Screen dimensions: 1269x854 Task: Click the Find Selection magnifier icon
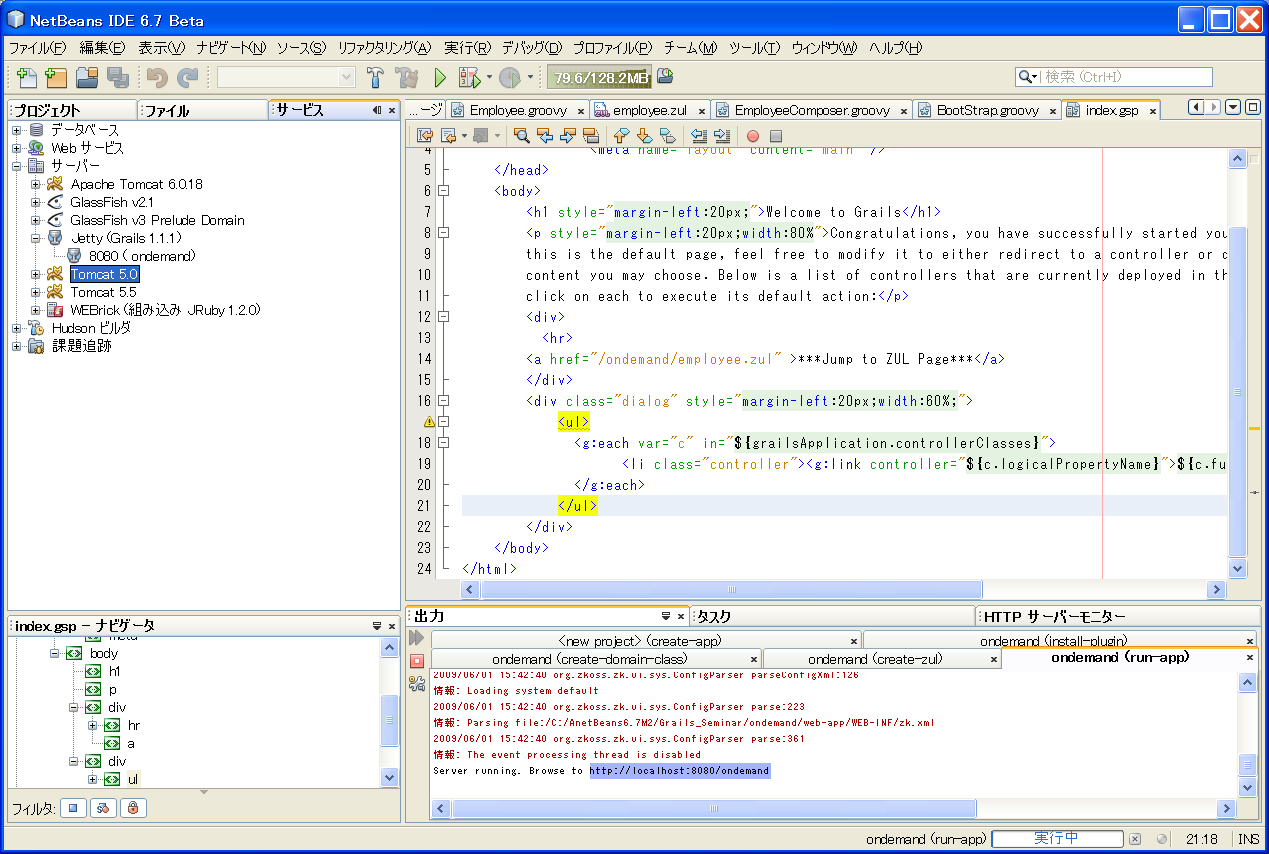(521, 136)
